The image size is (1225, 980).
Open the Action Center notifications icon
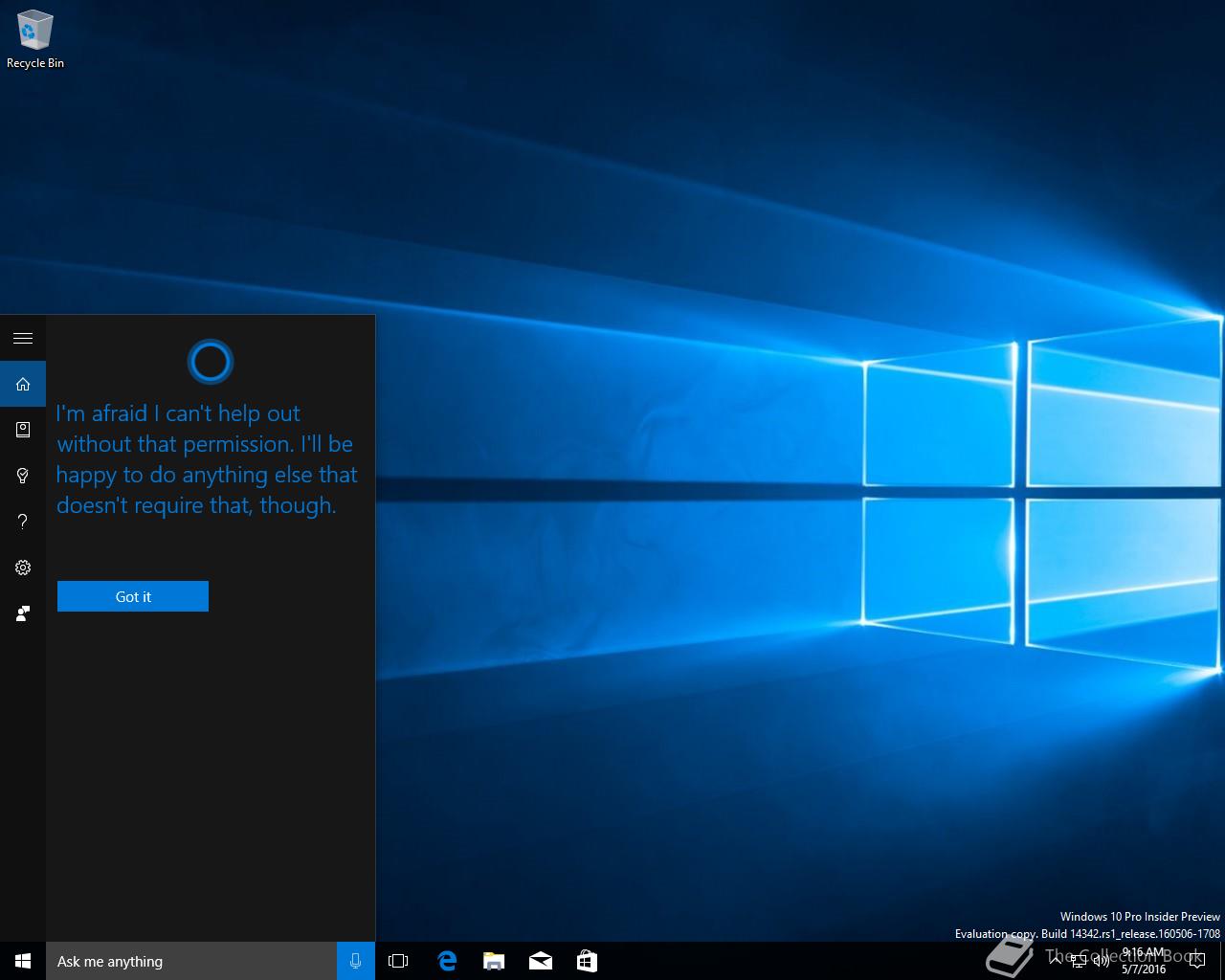1196,961
